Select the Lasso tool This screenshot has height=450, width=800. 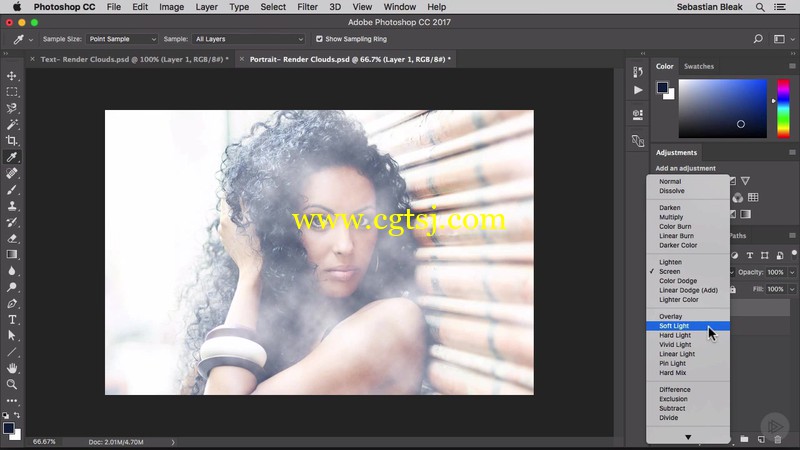point(12,108)
